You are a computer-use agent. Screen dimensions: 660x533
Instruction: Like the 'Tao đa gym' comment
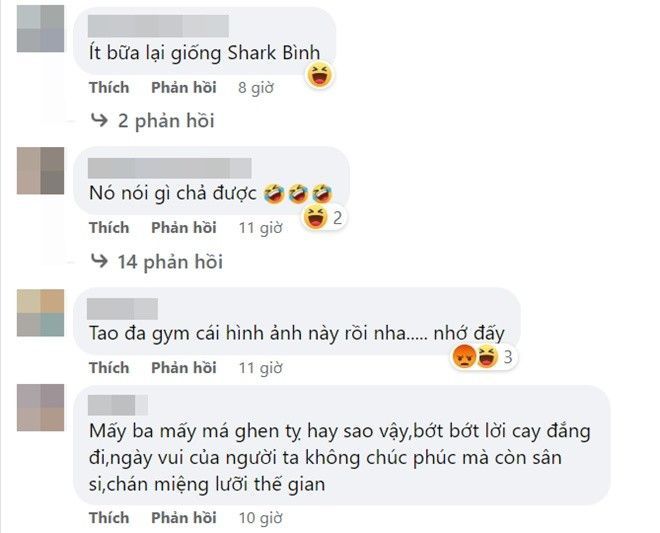[x=109, y=368]
